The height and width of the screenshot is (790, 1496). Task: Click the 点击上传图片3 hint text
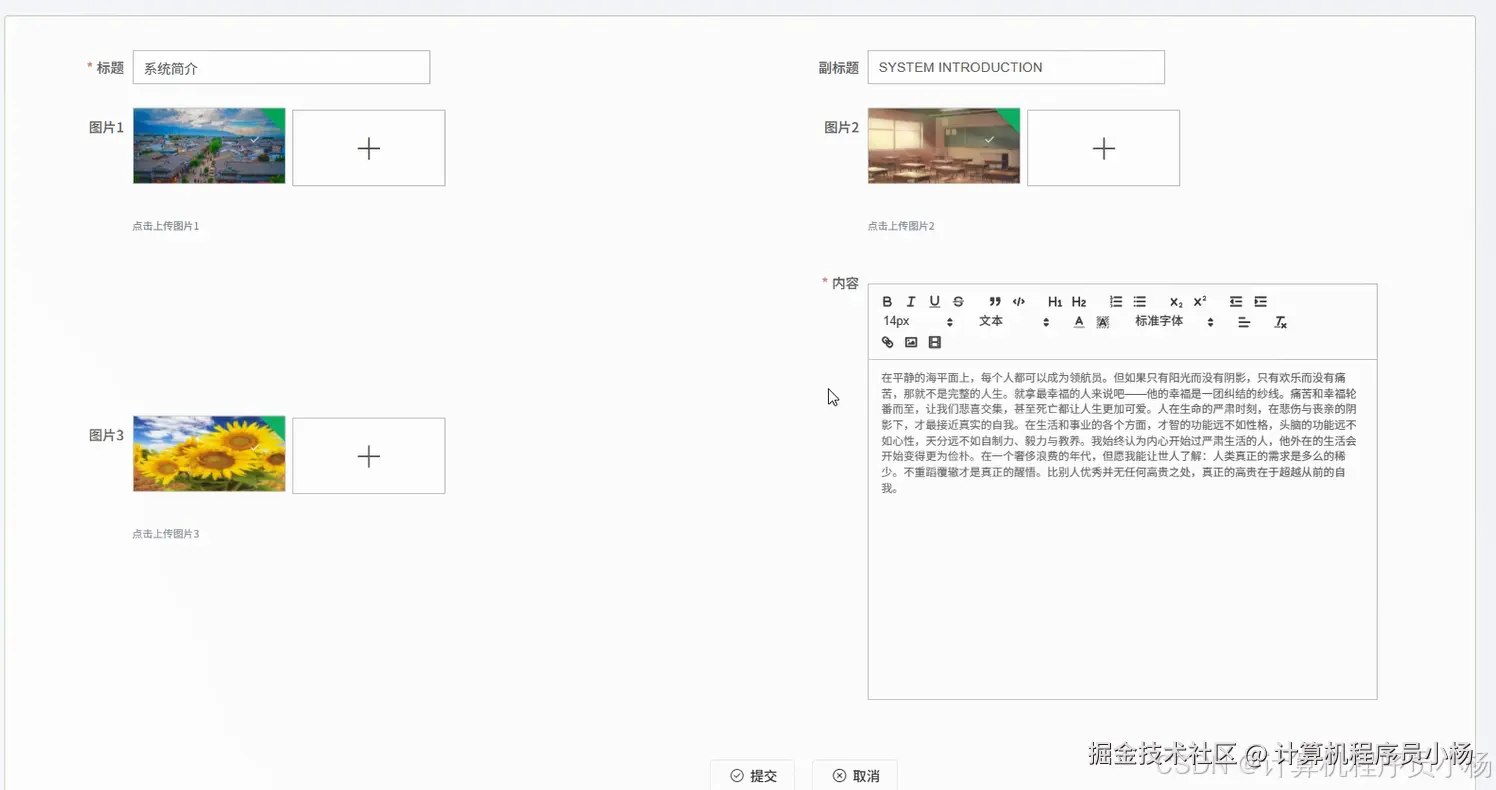click(166, 534)
